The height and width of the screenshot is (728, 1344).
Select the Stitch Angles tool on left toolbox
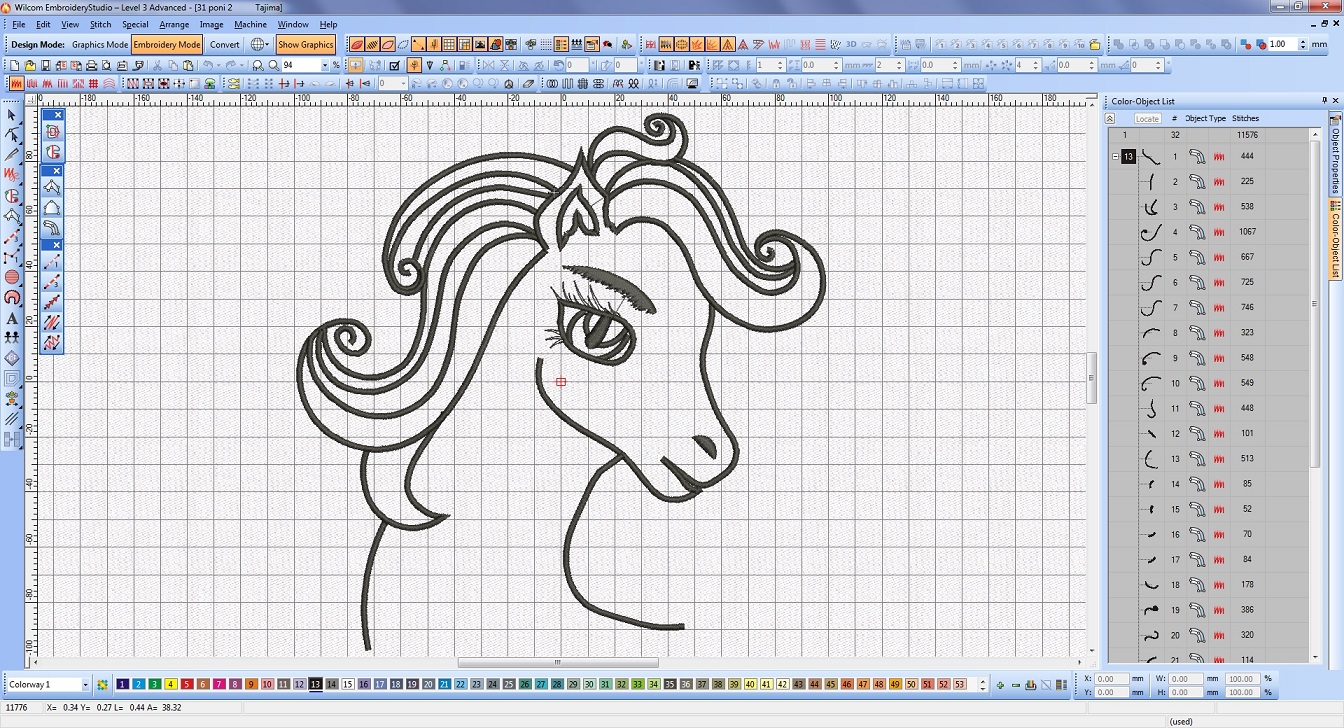point(12,419)
